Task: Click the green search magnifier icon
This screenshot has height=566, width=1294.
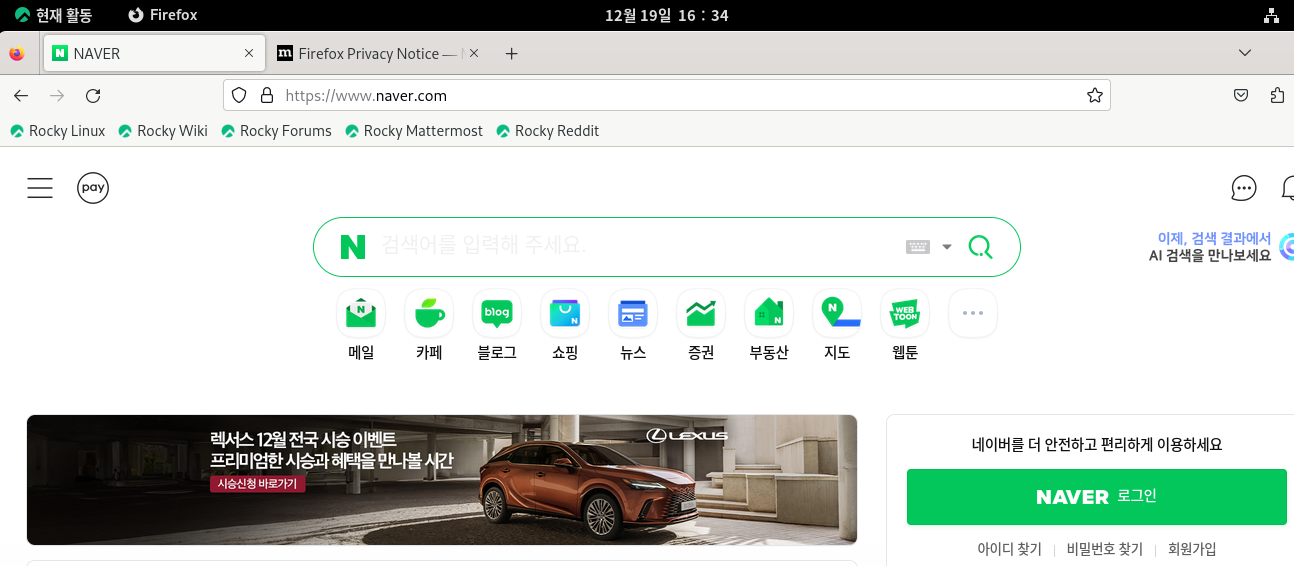Action: click(980, 247)
